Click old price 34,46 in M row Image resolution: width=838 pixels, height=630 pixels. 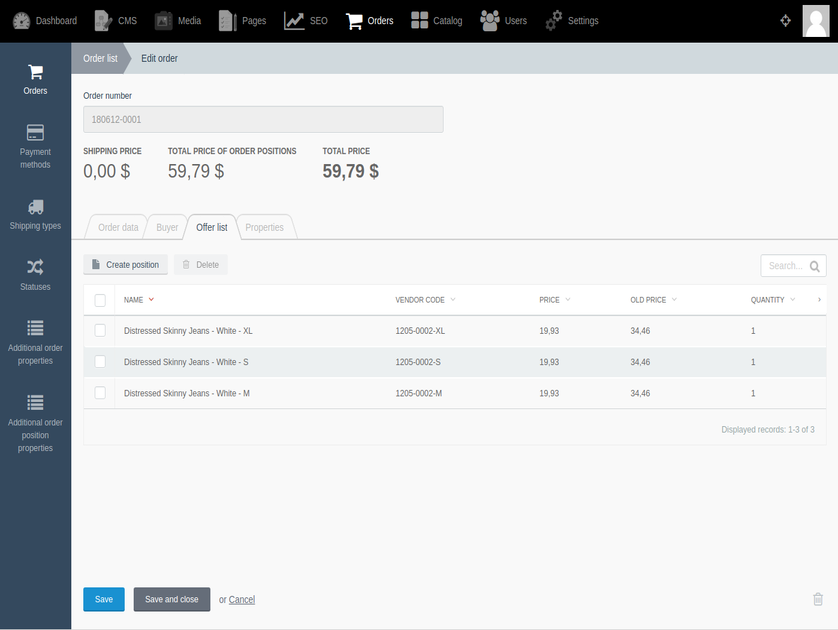click(x=640, y=393)
